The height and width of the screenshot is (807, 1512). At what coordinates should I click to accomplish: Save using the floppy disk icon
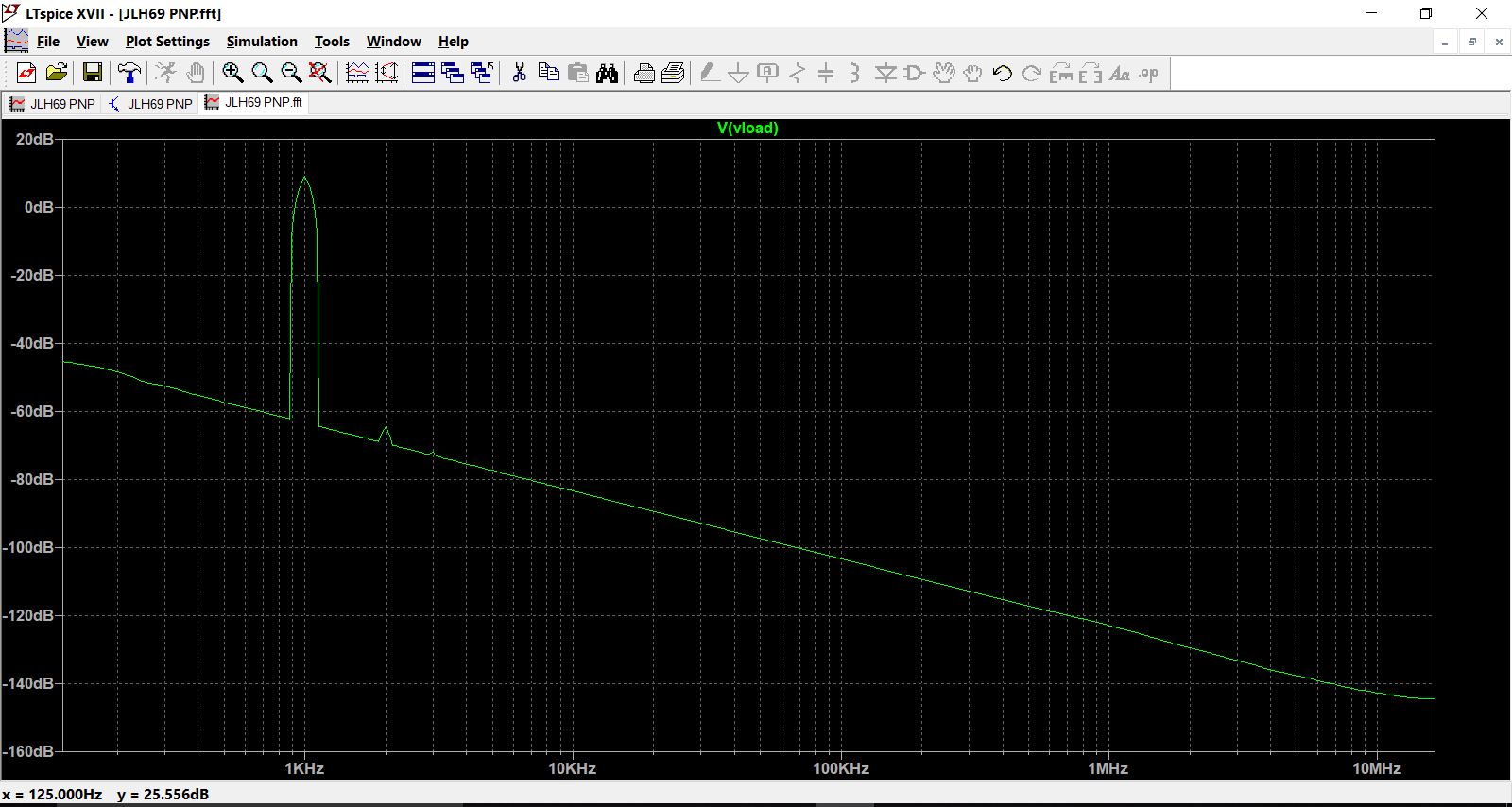(x=92, y=73)
